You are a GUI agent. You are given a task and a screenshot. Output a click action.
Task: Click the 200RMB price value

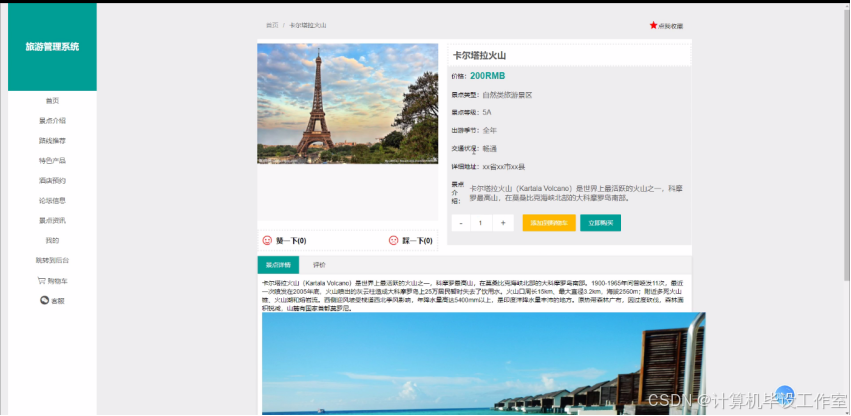[x=487, y=76]
